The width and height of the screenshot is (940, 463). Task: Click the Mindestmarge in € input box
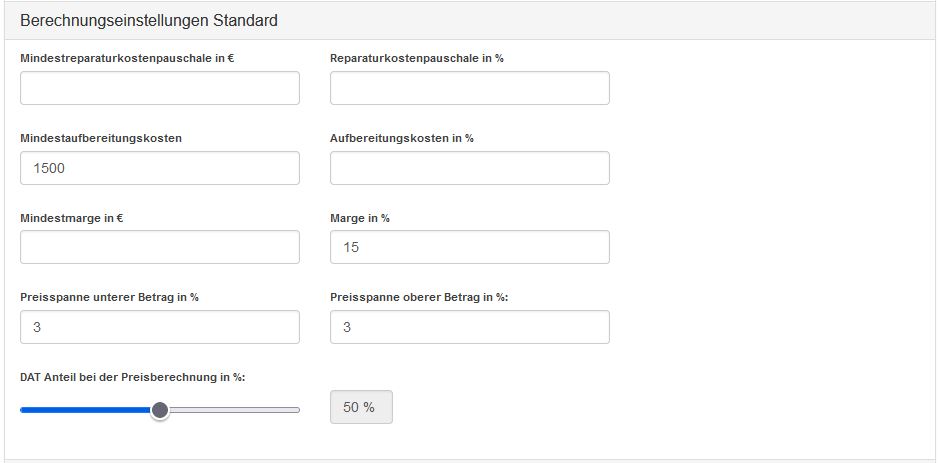[159, 247]
